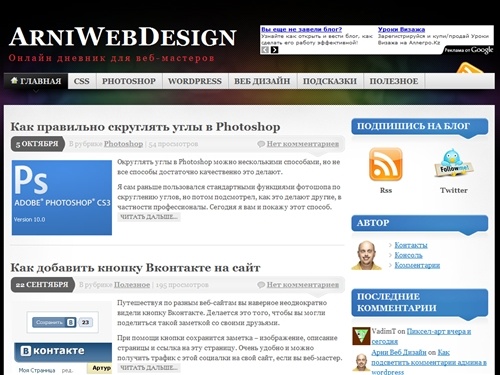500x375 pixels.
Task: Click ЧИТАТЬ ДАЛЬШЕ under Вконтакте post
Action: point(149,368)
